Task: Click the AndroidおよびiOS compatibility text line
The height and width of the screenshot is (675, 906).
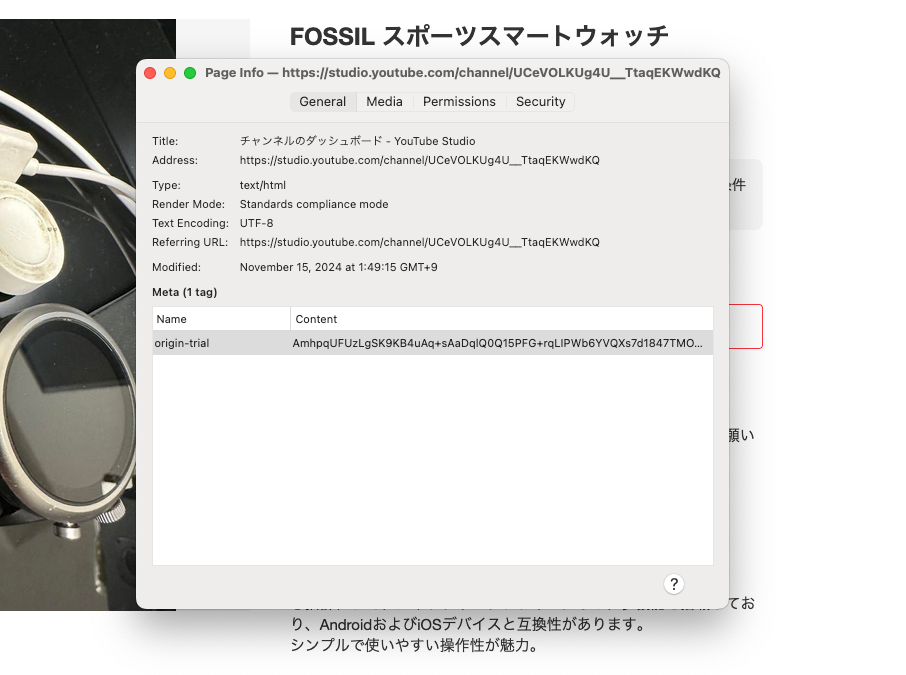Action: point(468,625)
